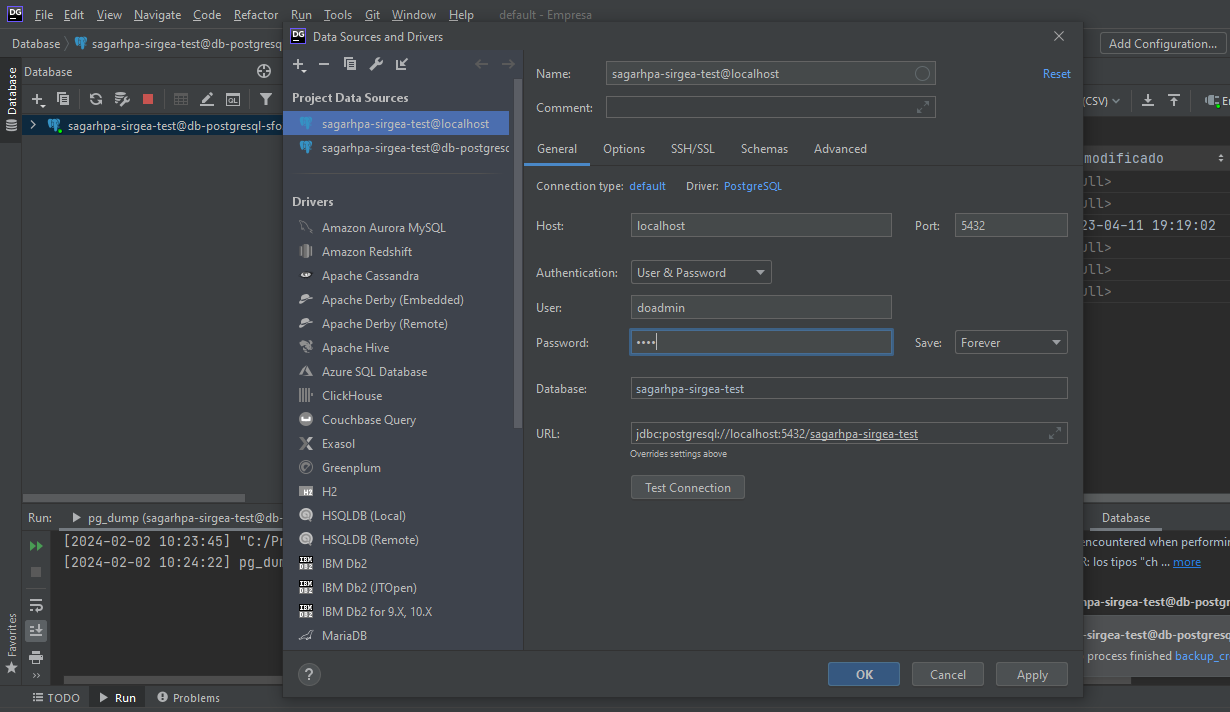Viewport: 1230px width, 712px height.
Task: Switch to the General tab
Action: pos(557,148)
